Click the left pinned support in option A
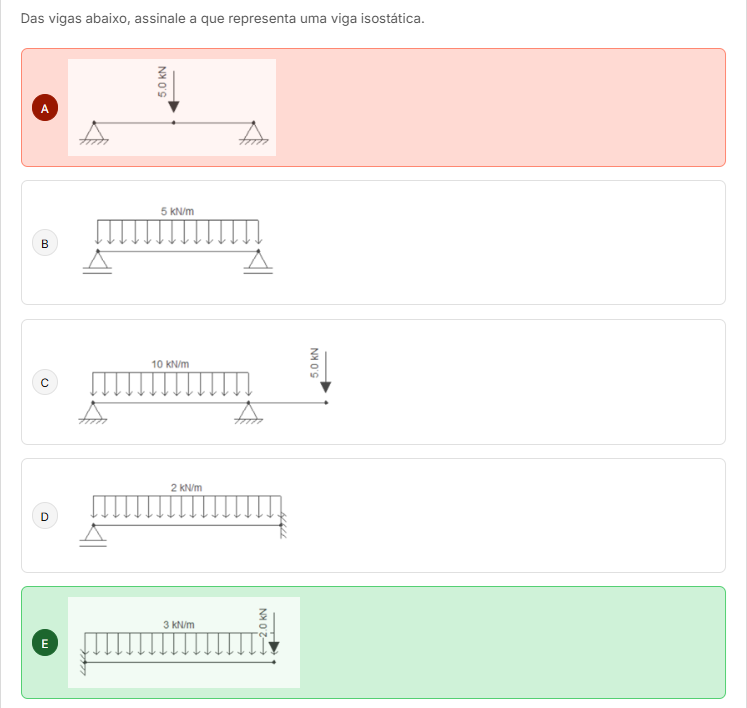This screenshot has width=747, height=708. pos(94,133)
